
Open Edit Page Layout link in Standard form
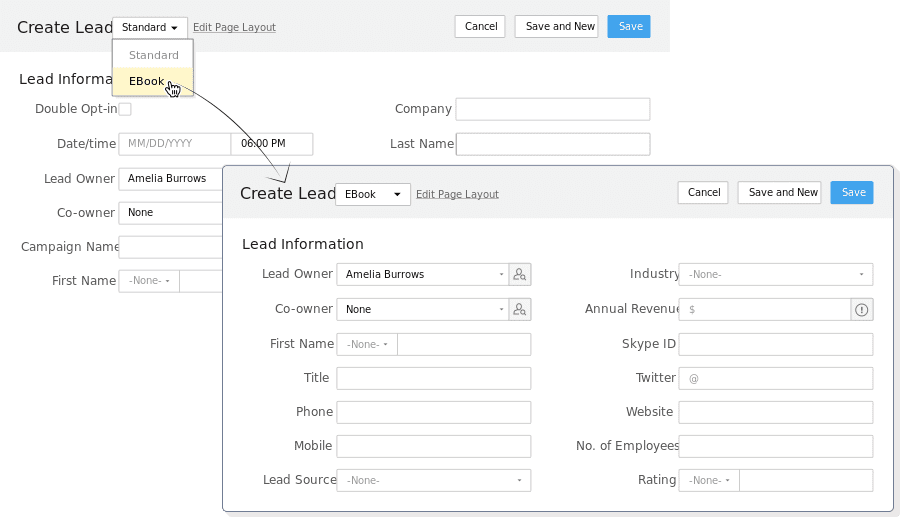click(x=234, y=27)
